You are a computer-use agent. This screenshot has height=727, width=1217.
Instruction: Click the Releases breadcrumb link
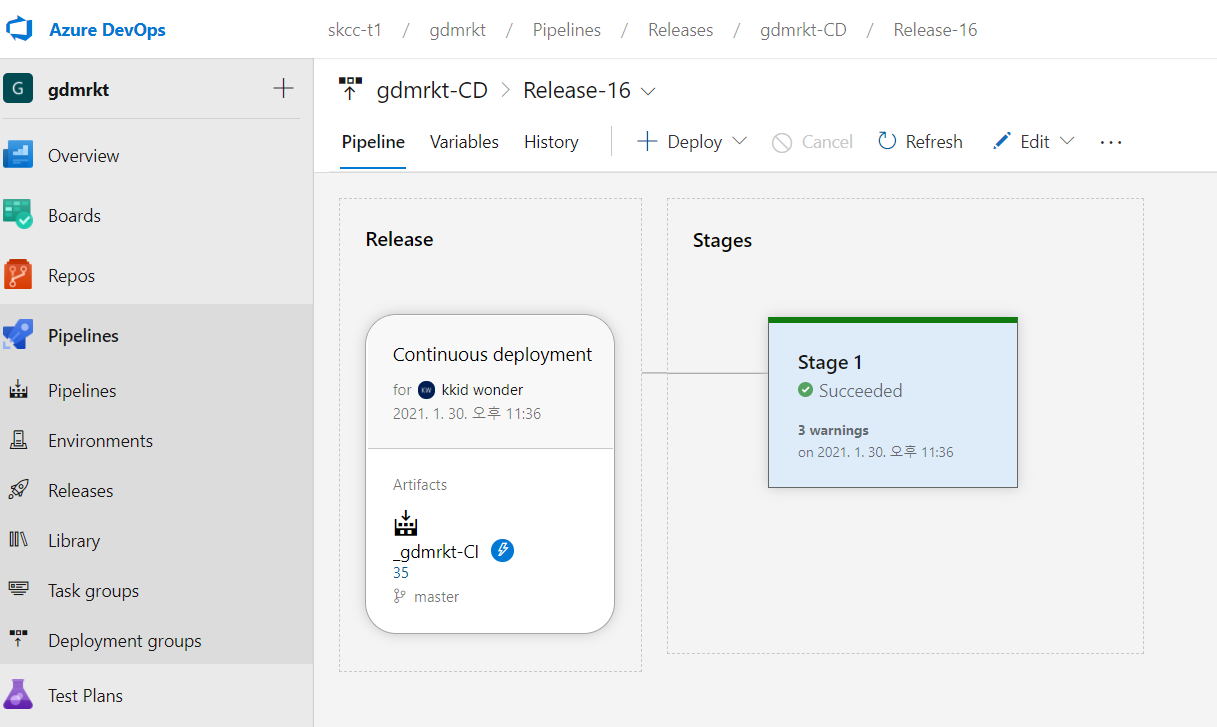coord(680,30)
